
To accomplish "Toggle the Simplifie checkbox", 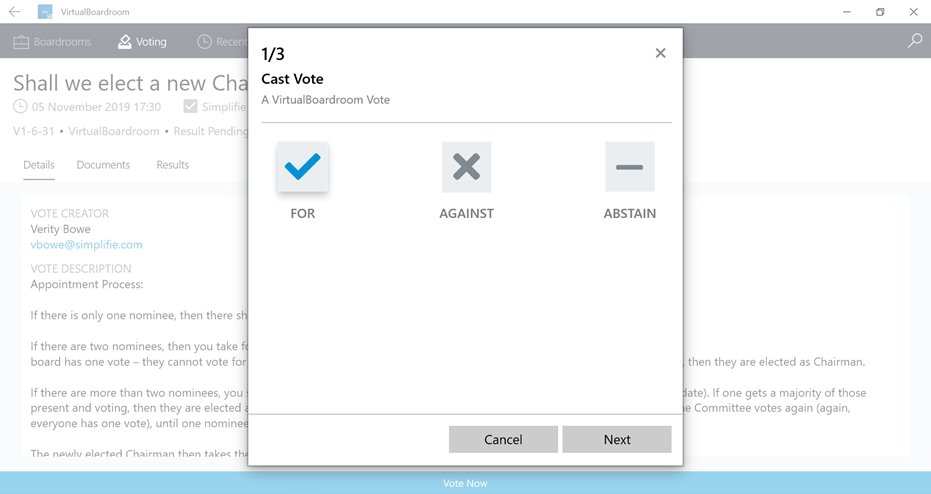I will (x=191, y=106).
